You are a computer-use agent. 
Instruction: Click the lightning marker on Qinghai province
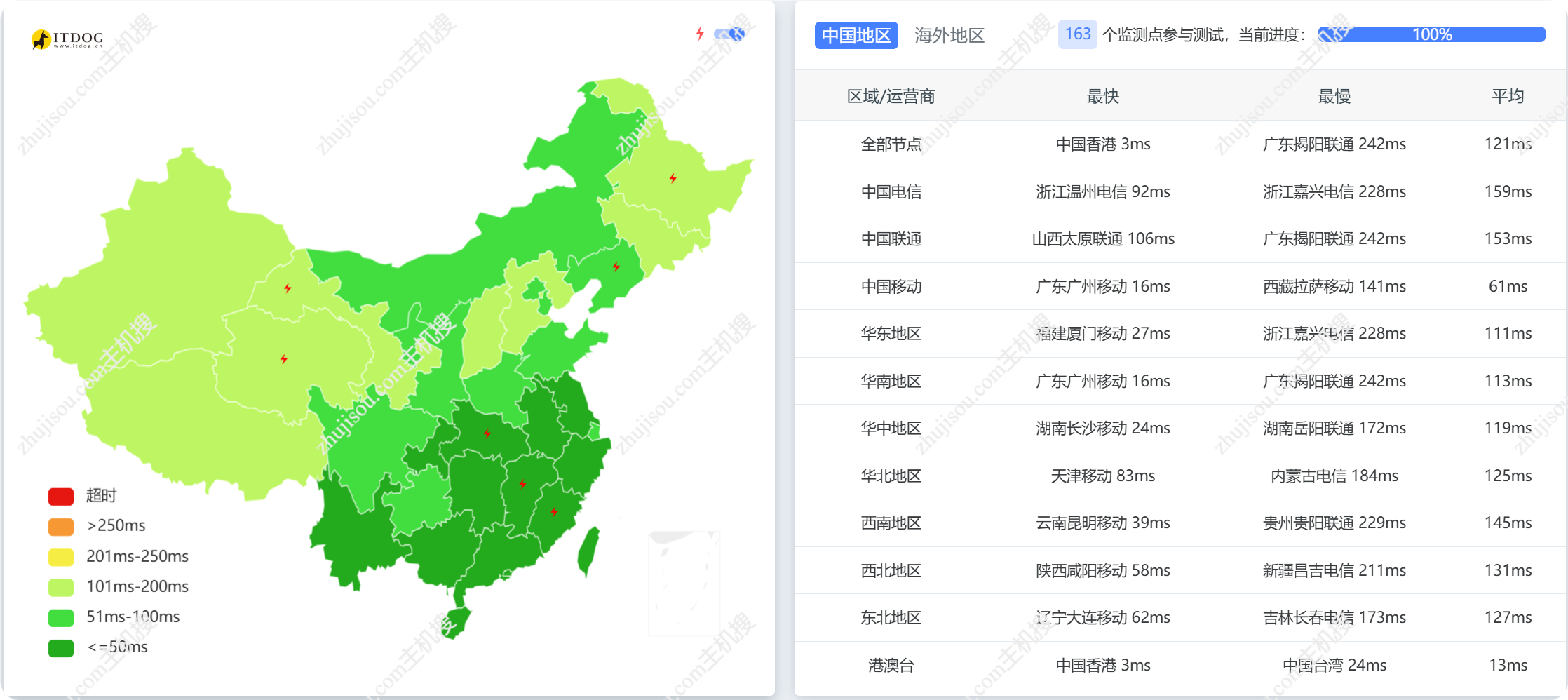(x=283, y=359)
